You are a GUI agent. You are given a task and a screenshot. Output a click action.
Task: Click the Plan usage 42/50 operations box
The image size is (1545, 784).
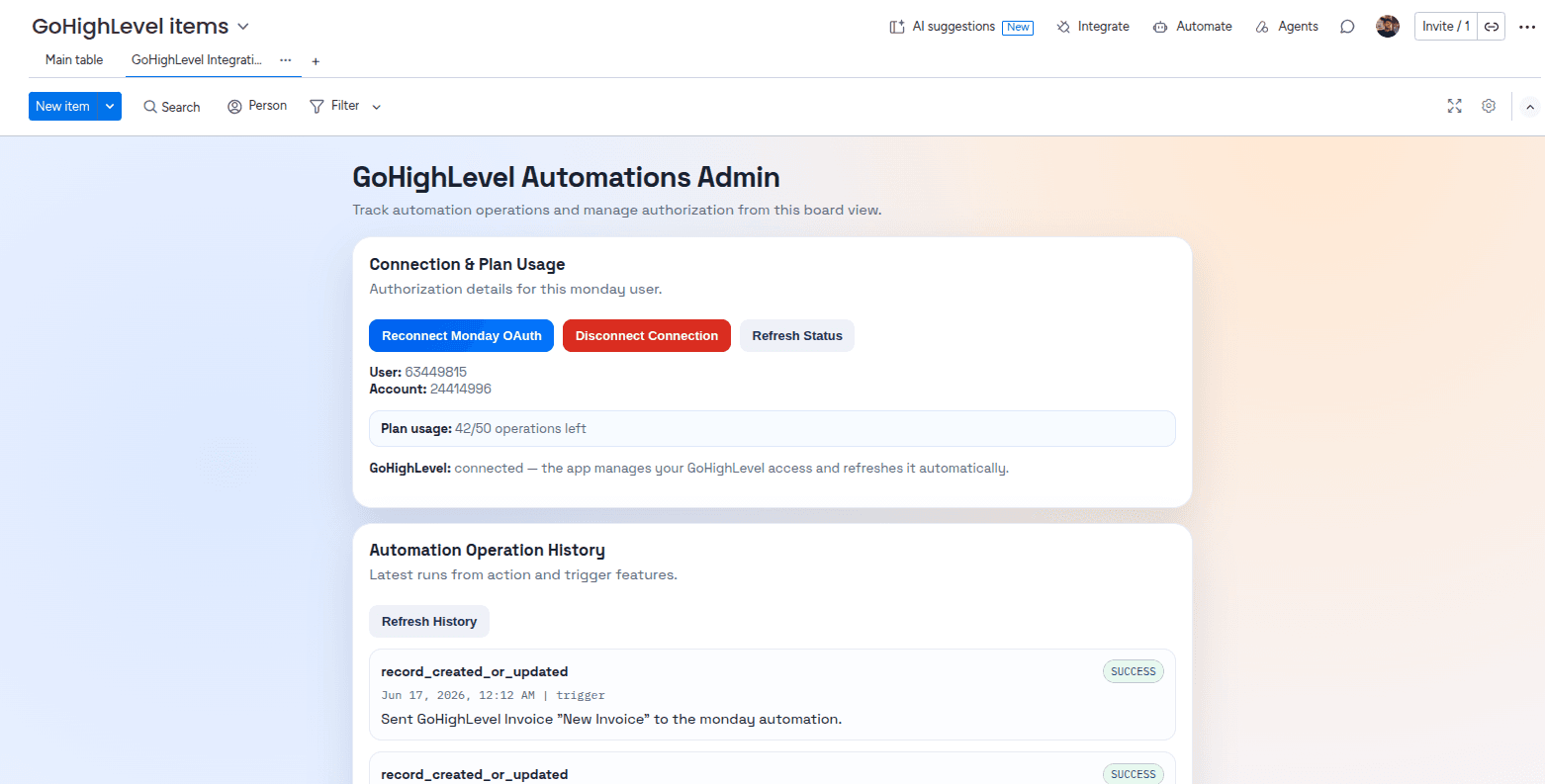coord(772,429)
